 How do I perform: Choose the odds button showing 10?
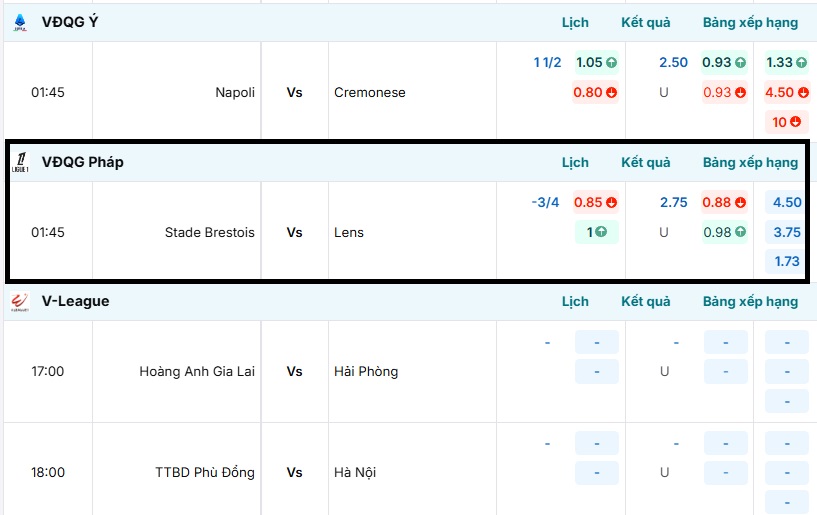pyautogui.click(x=786, y=122)
